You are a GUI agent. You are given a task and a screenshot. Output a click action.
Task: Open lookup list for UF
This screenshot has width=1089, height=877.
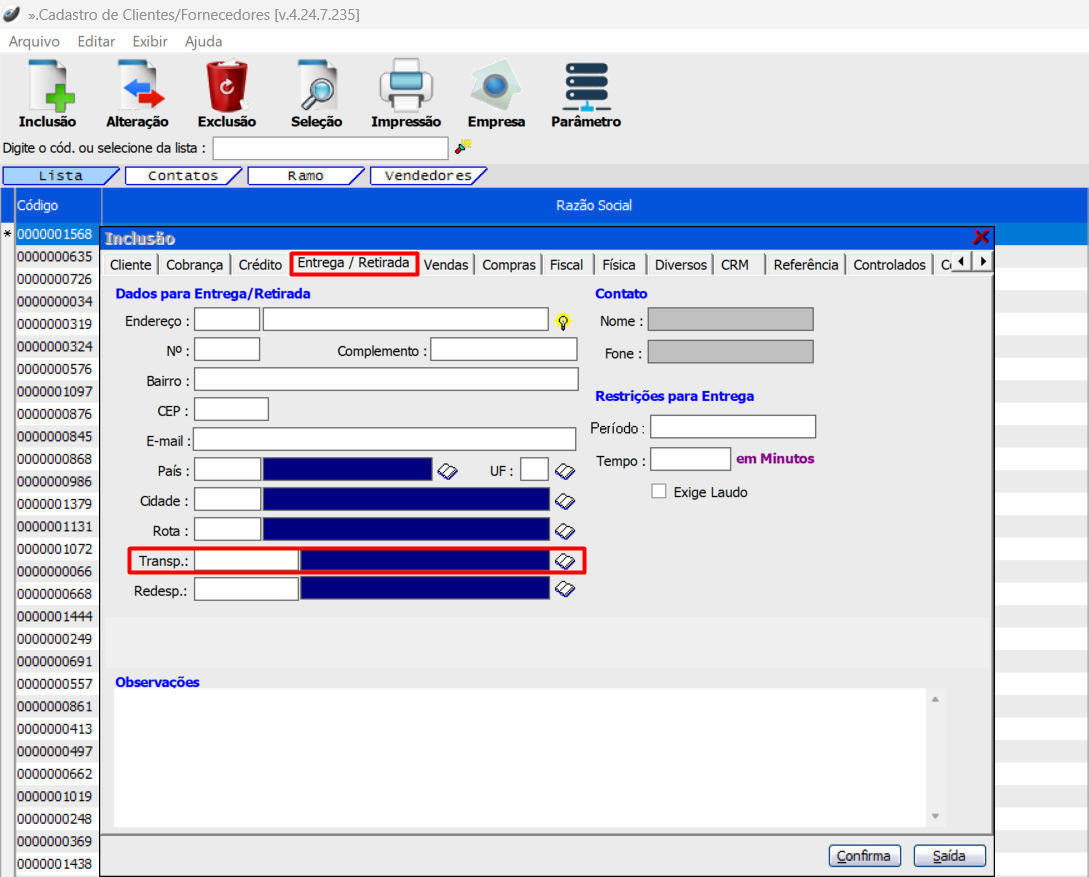pyautogui.click(x=566, y=471)
